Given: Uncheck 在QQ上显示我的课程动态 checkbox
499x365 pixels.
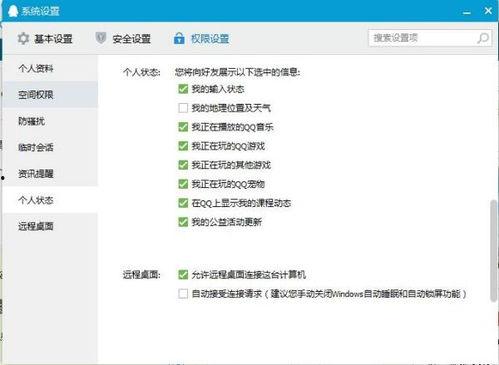Looking at the screenshot, I should pyautogui.click(x=183, y=203).
